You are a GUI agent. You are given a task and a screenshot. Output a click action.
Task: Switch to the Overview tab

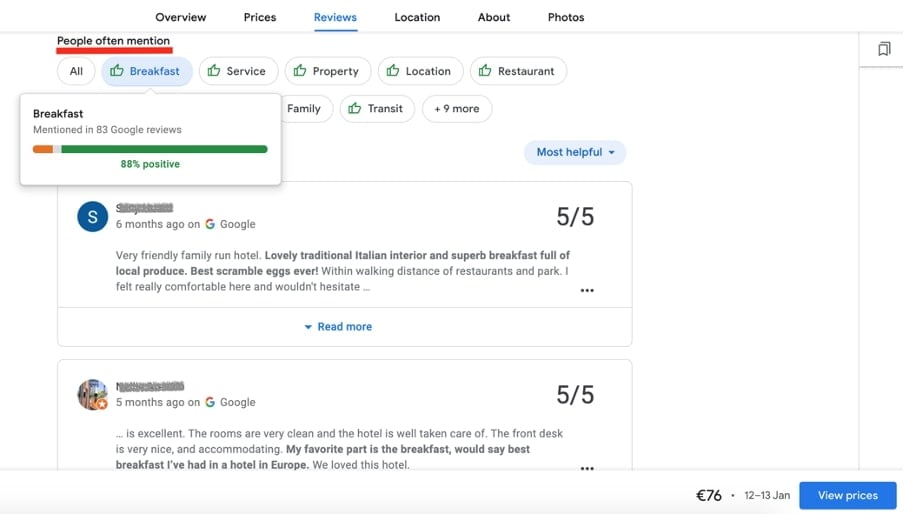pyautogui.click(x=181, y=17)
